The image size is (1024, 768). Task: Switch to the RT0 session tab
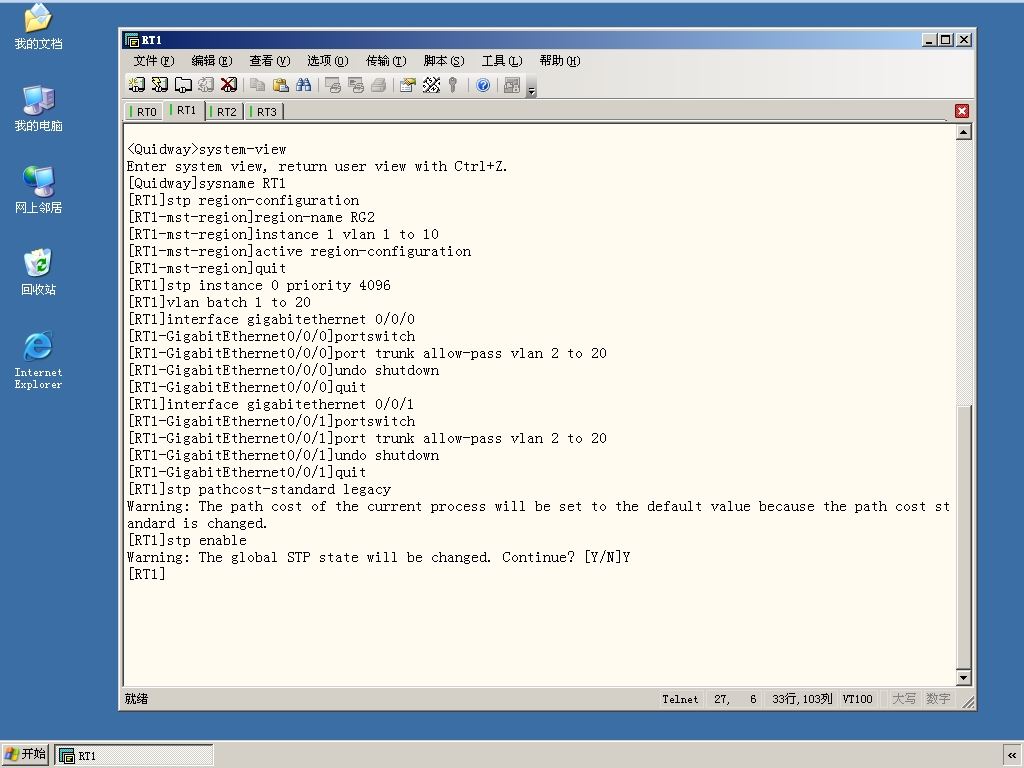pyautogui.click(x=143, y=112)
